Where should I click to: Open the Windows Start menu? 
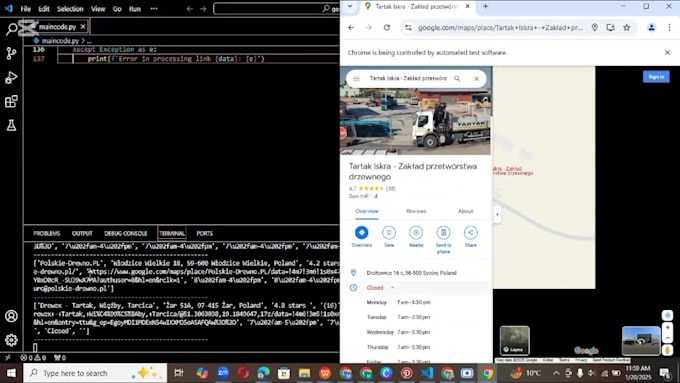tap(11, 373)
